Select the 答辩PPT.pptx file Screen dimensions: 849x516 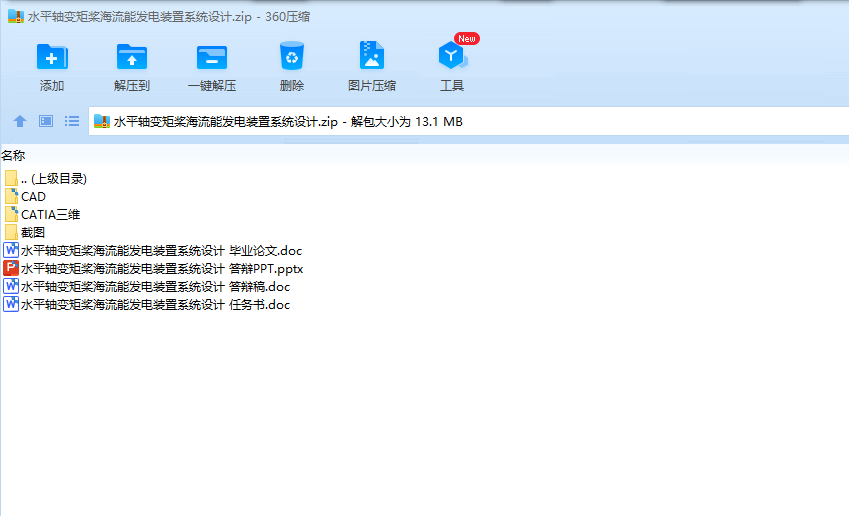click(153, 269)
